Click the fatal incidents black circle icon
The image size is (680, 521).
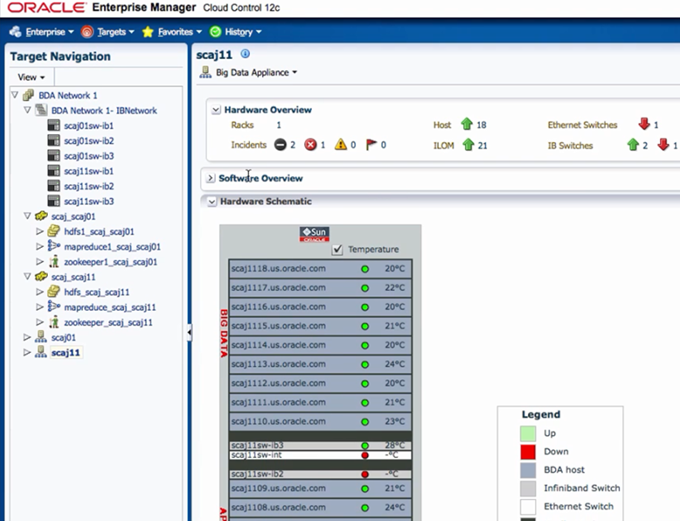point(280,144)
